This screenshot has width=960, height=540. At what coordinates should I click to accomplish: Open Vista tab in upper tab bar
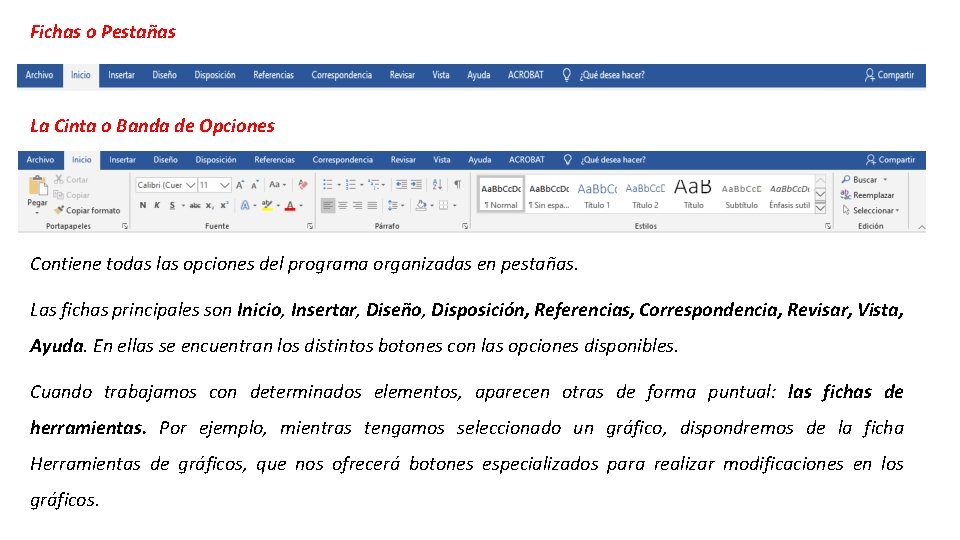point(441,75)
